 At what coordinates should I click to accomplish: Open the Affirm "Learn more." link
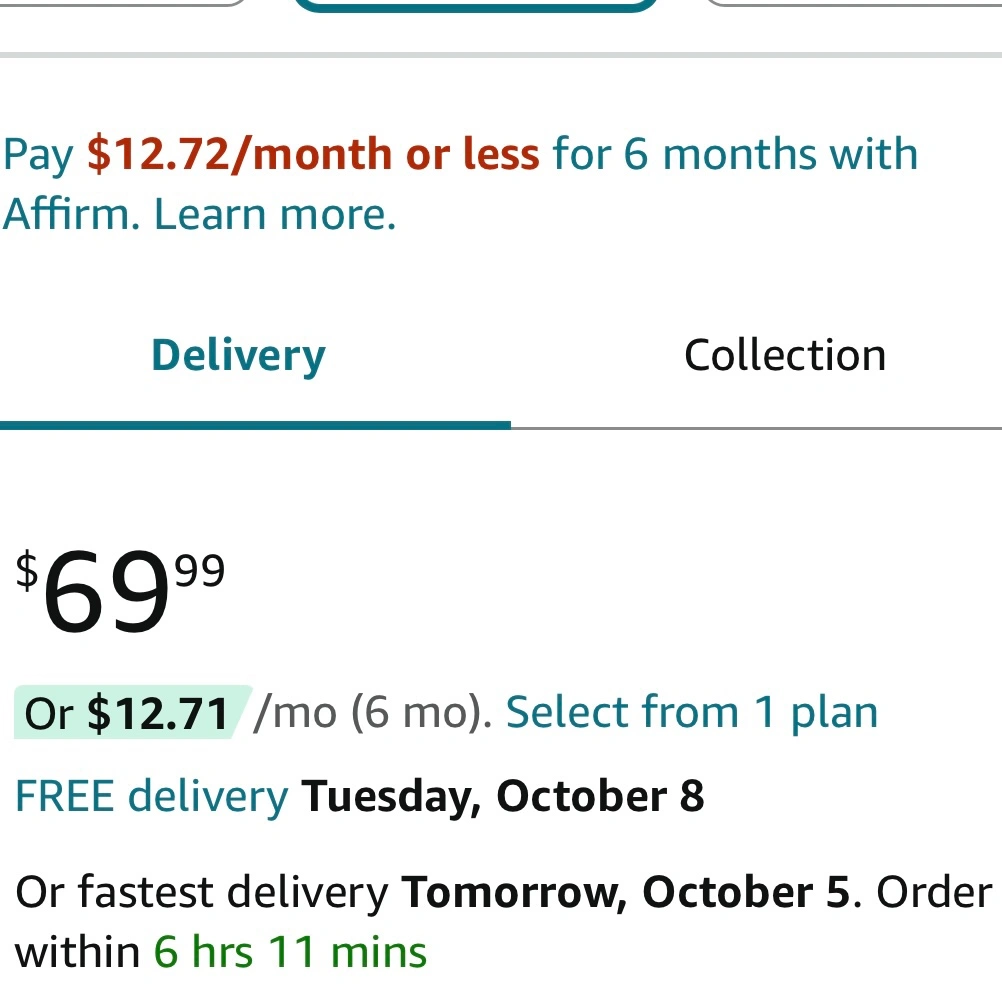[x=275, y=214]
